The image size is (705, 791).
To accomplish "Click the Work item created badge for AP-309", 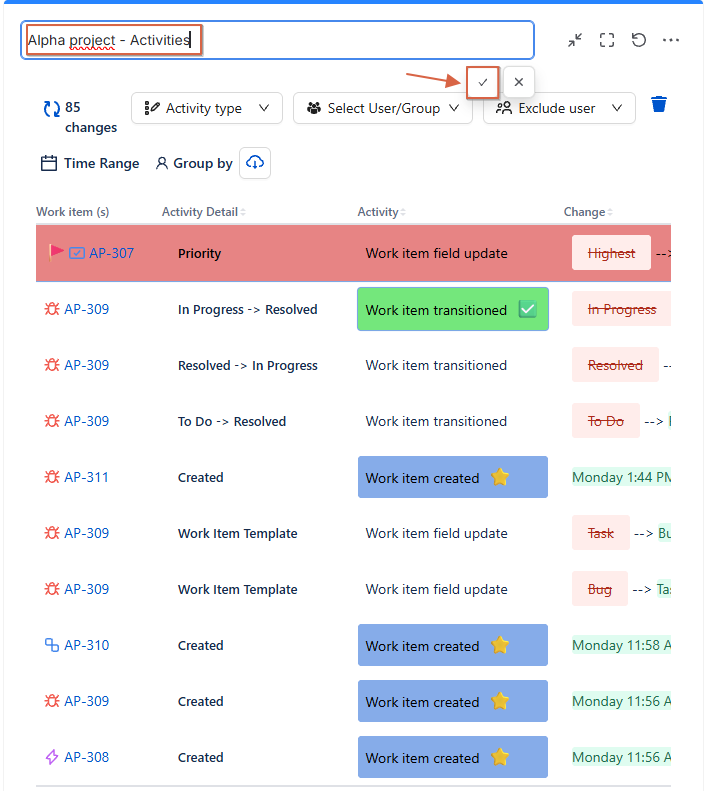I will tap(453, 701).
